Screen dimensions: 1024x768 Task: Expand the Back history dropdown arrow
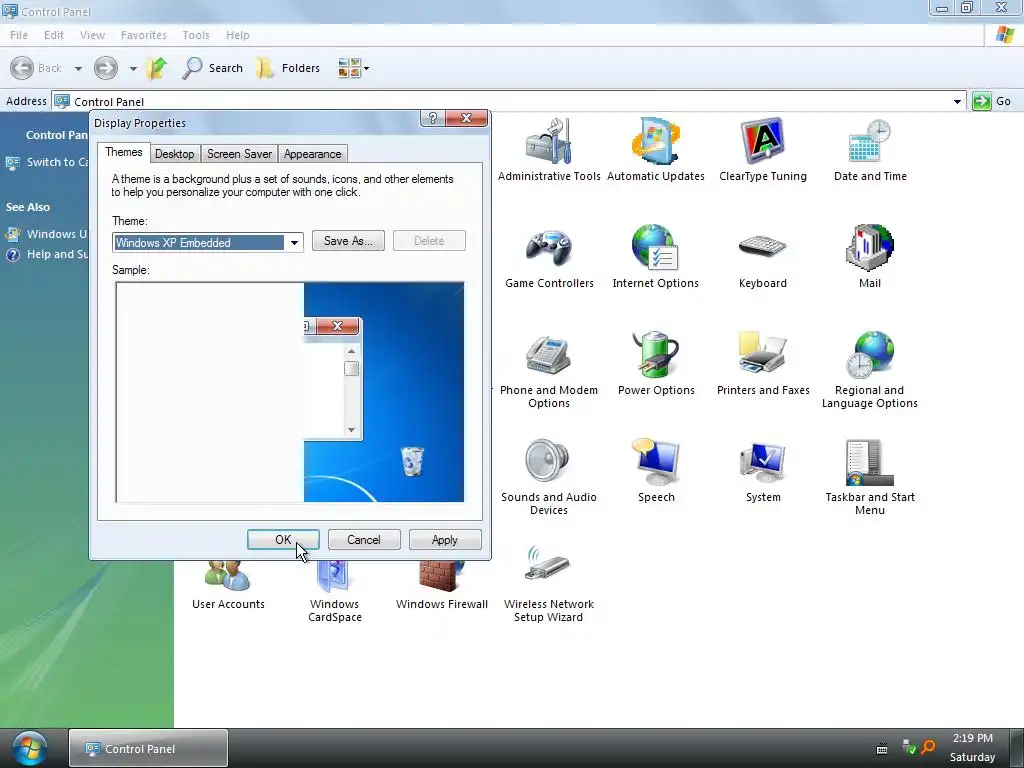pos(78,69)
